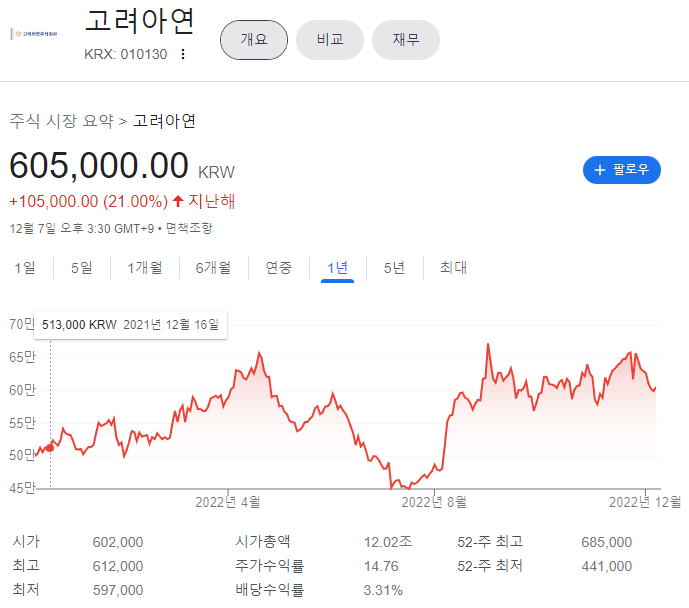Switch chart to 최대 max range
Viewport: 689px width, 608px height.
click(x=453, y=268)
